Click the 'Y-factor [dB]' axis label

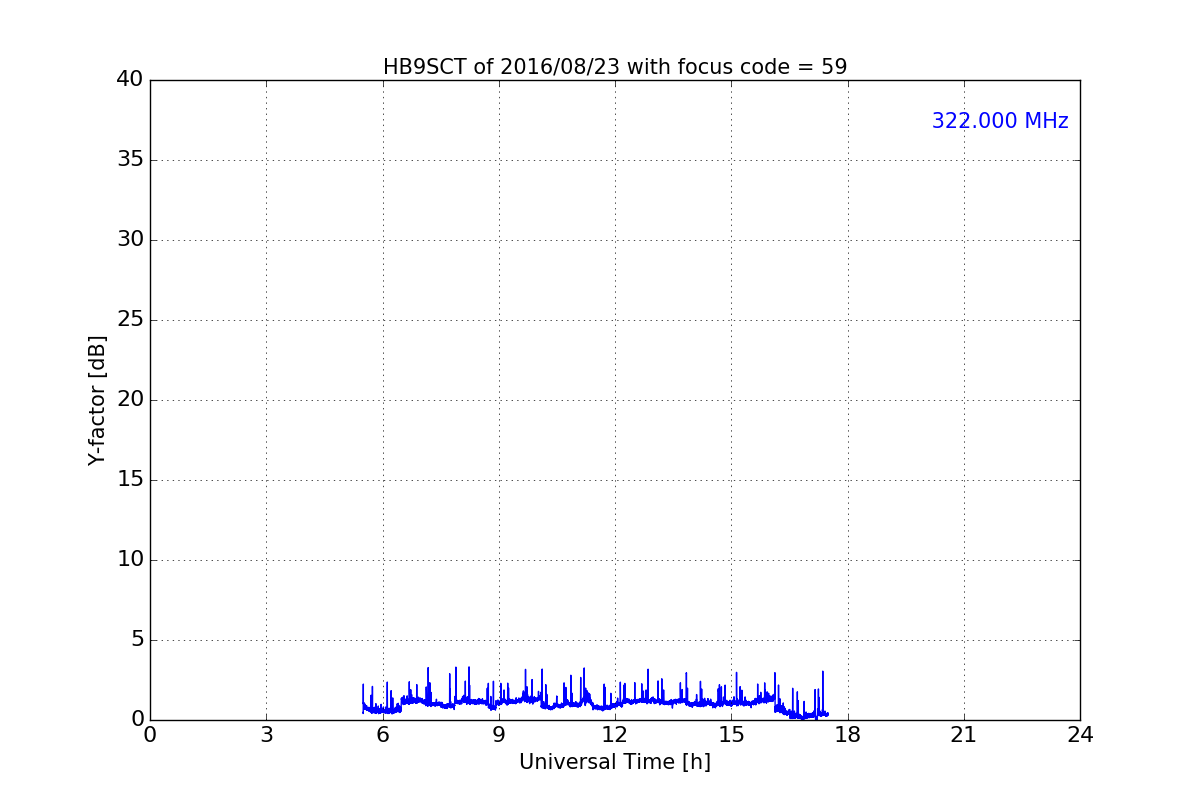[97, 400]
